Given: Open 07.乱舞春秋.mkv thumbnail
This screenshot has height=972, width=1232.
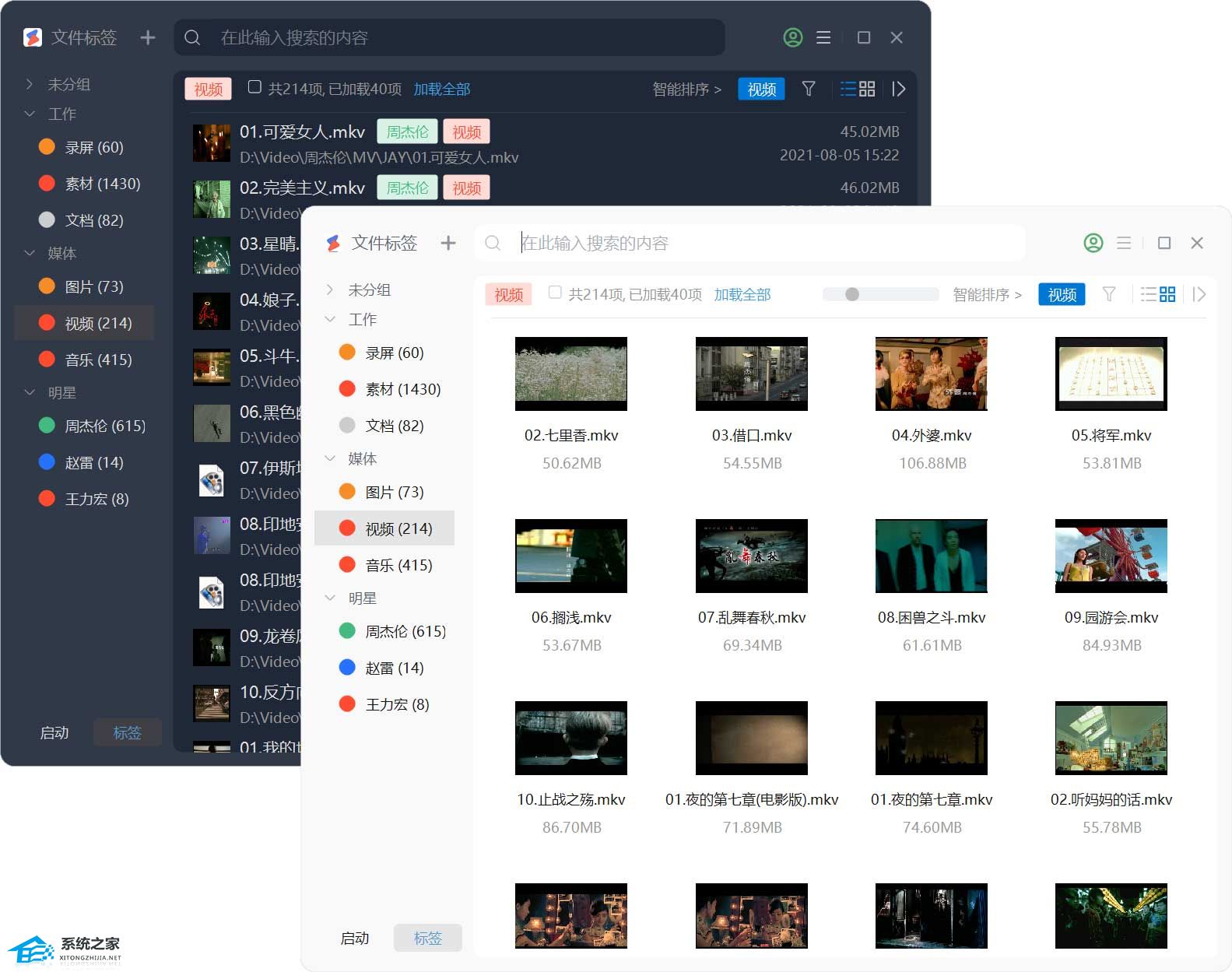Looking at the screenshot, I should pos(752,556).
